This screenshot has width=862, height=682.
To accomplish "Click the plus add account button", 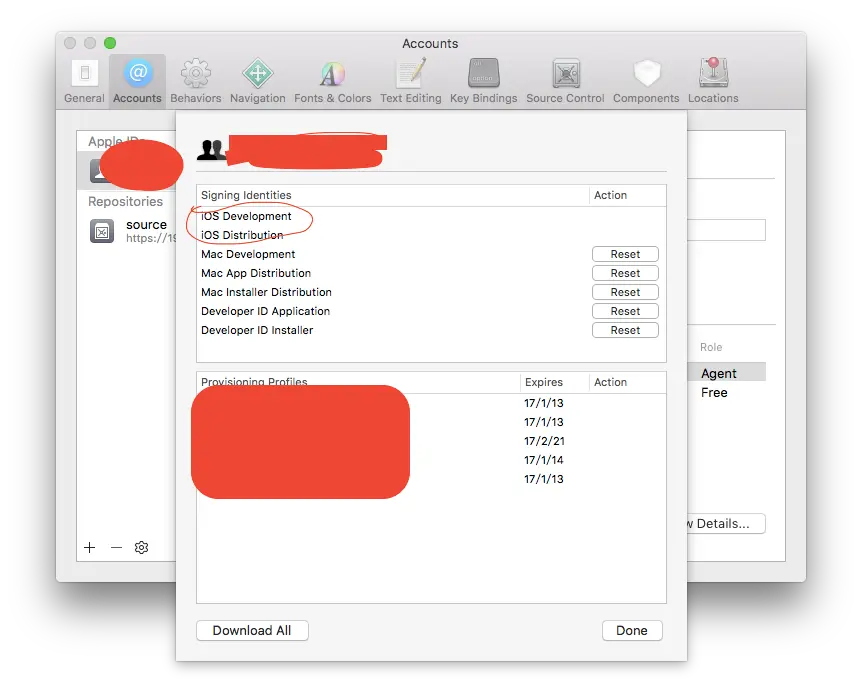I will [x=90, y=547].
